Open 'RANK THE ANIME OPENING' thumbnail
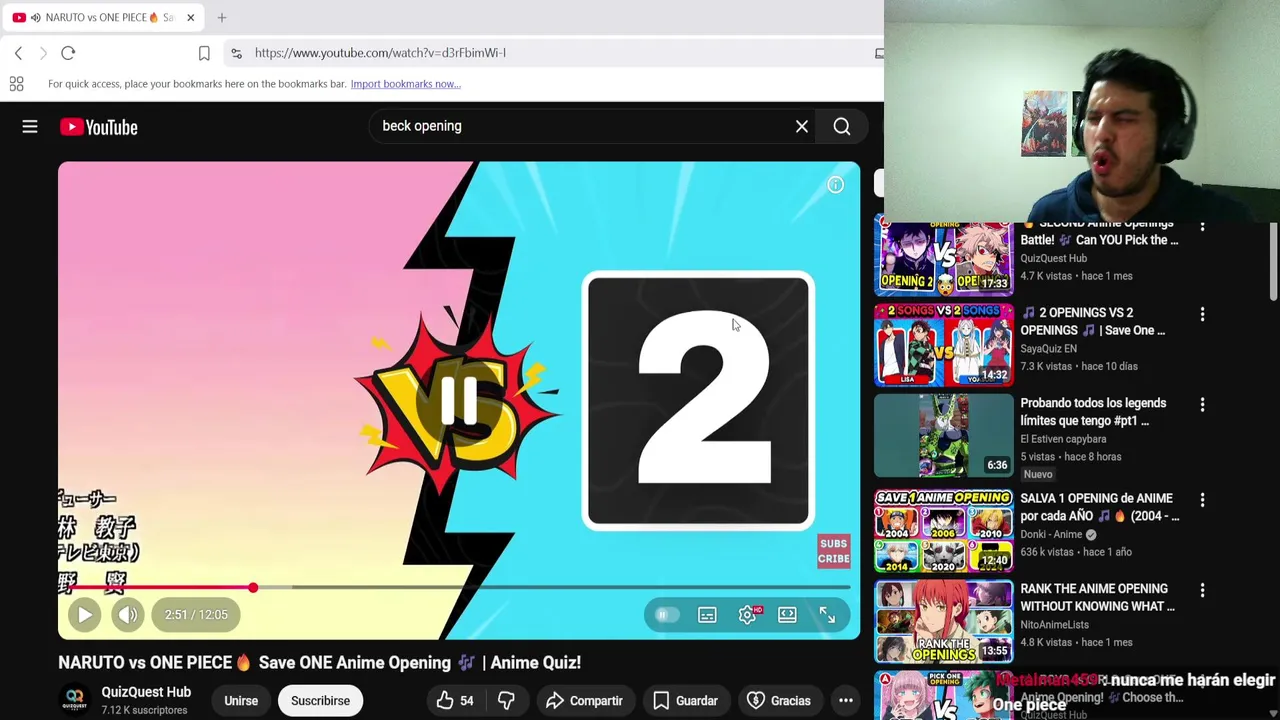 coord(944,622)
